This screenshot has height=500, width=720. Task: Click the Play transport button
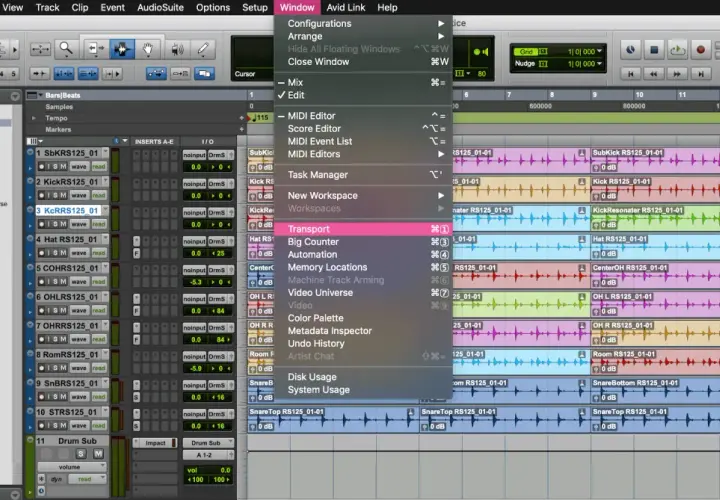pos(677,49)
